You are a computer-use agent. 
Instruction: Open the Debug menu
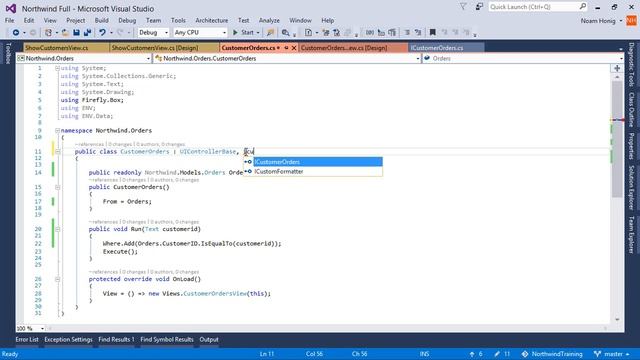click(127, 20)
